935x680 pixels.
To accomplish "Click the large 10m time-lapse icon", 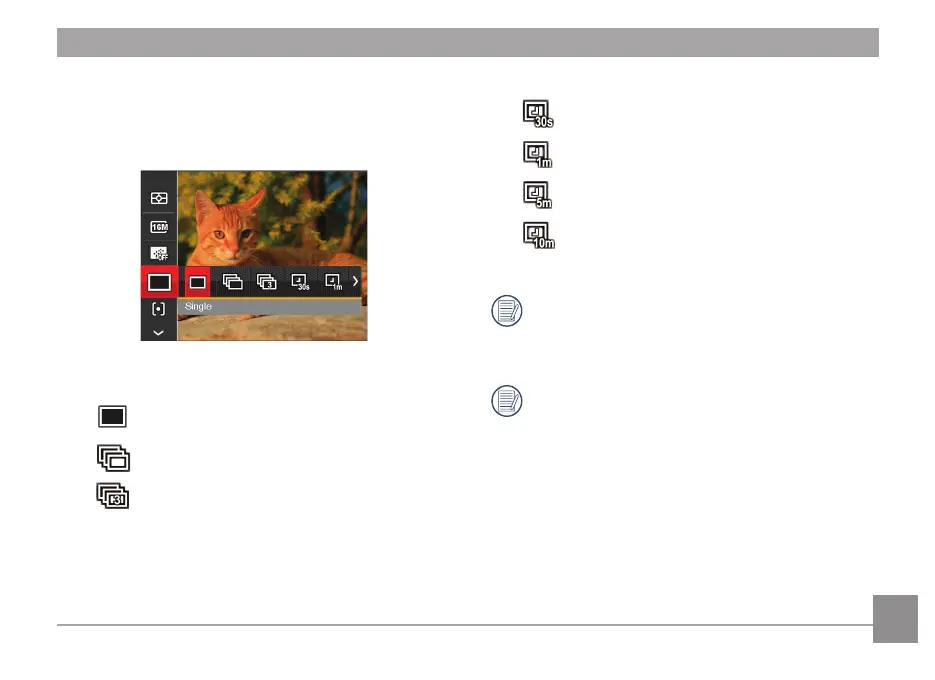I will point(538,236).
